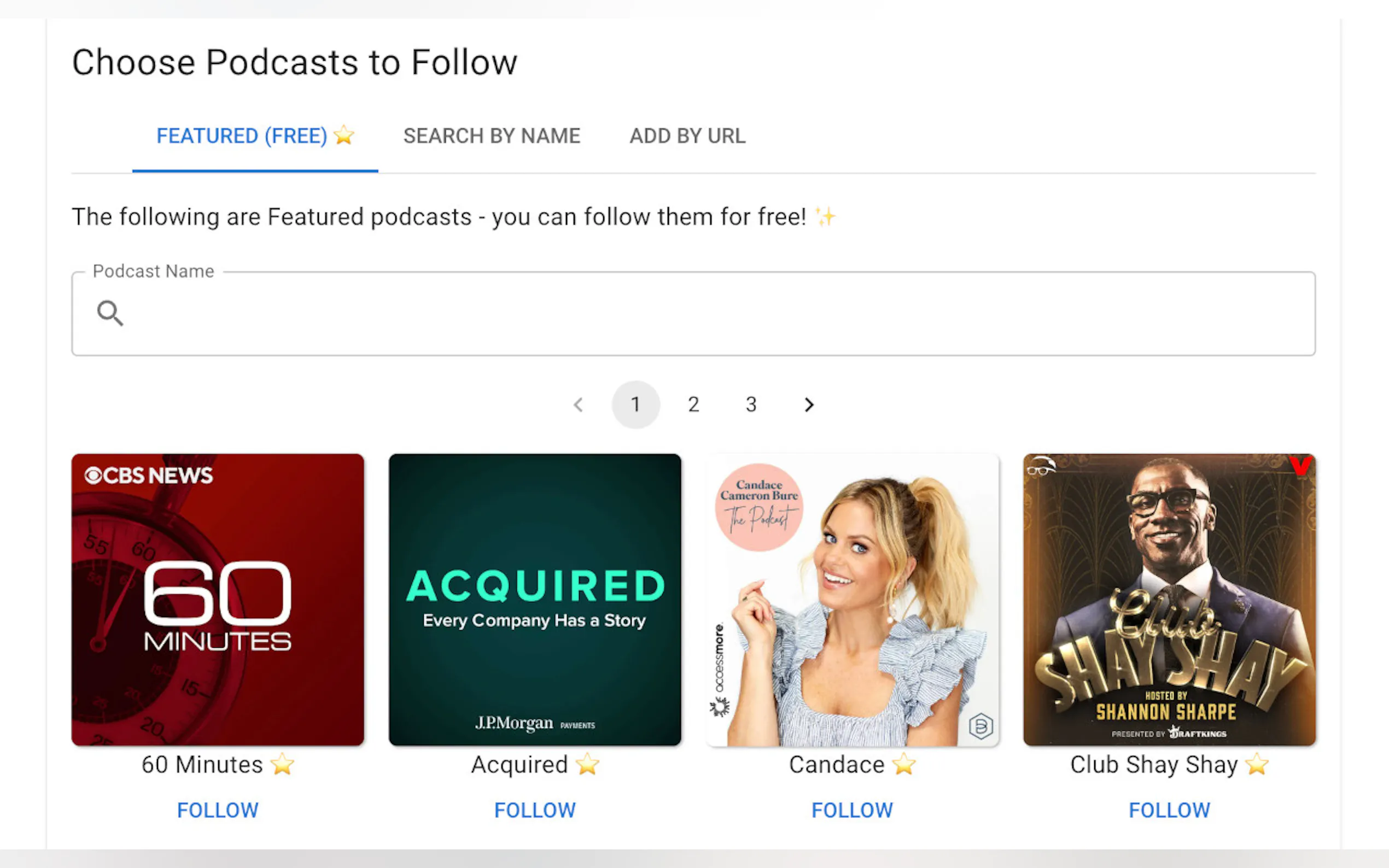Screen dimensions: 1389x868
Task: Open the 60 Minutes CBS News cover art
Action: [218, 600]
